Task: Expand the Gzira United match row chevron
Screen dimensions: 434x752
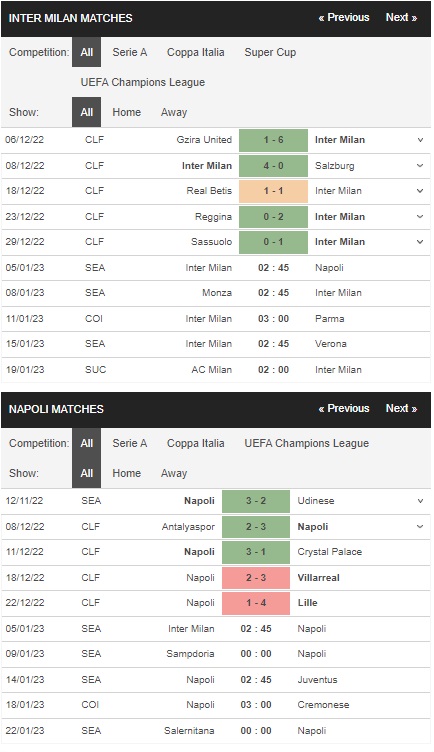Action: pyautogui.click(x=420, y=140)
